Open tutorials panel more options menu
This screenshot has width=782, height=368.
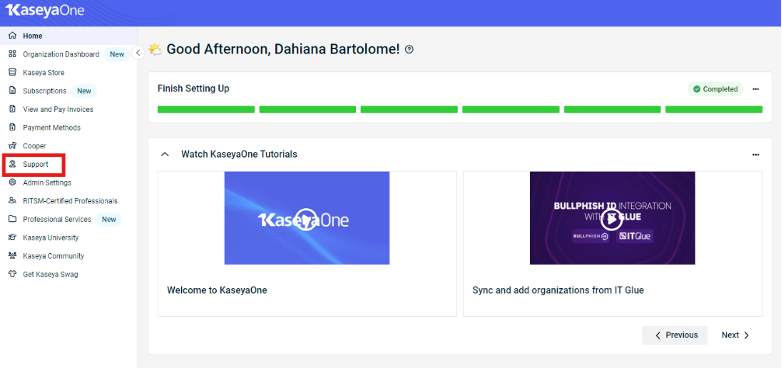[x=756, y=155]
